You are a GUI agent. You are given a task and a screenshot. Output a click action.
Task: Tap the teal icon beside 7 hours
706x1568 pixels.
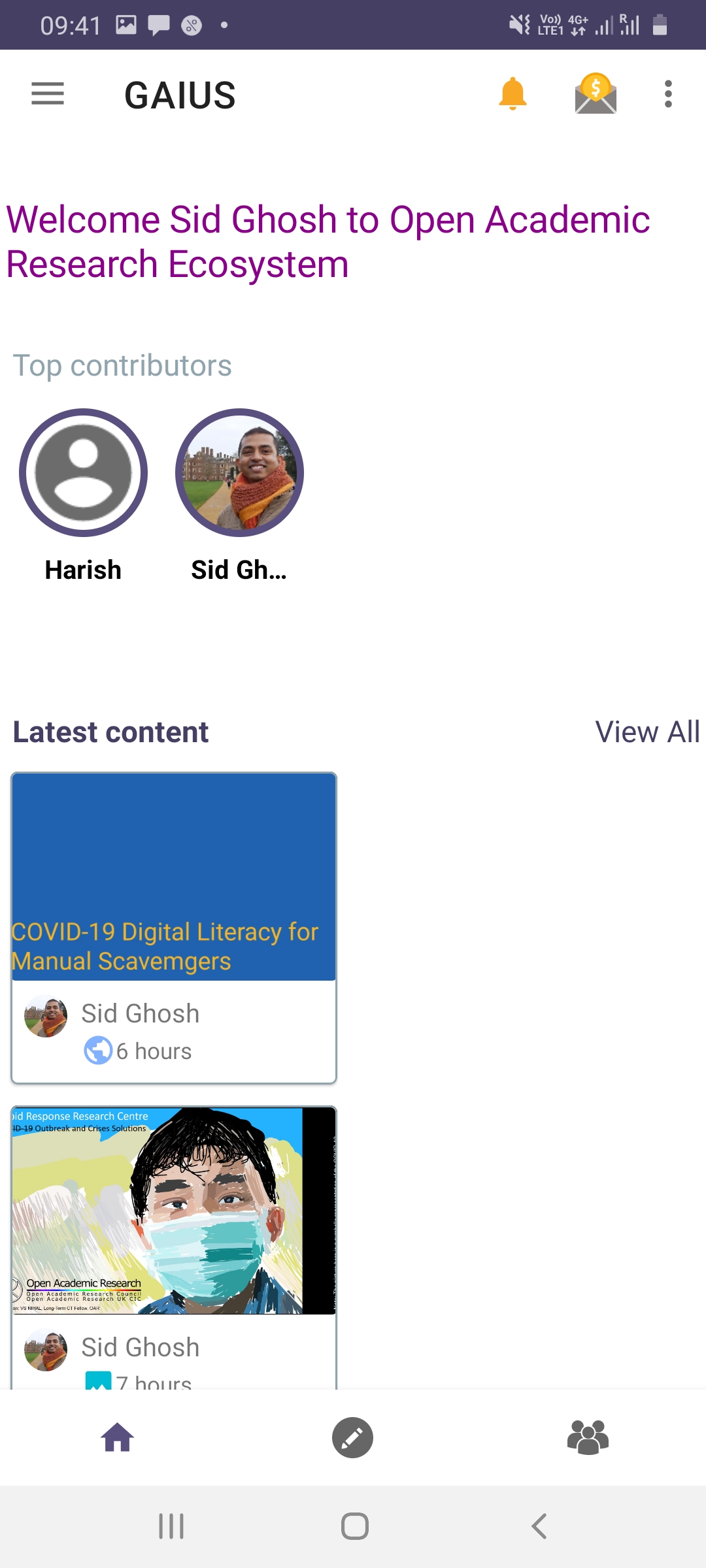click(x=98, y=1380)
